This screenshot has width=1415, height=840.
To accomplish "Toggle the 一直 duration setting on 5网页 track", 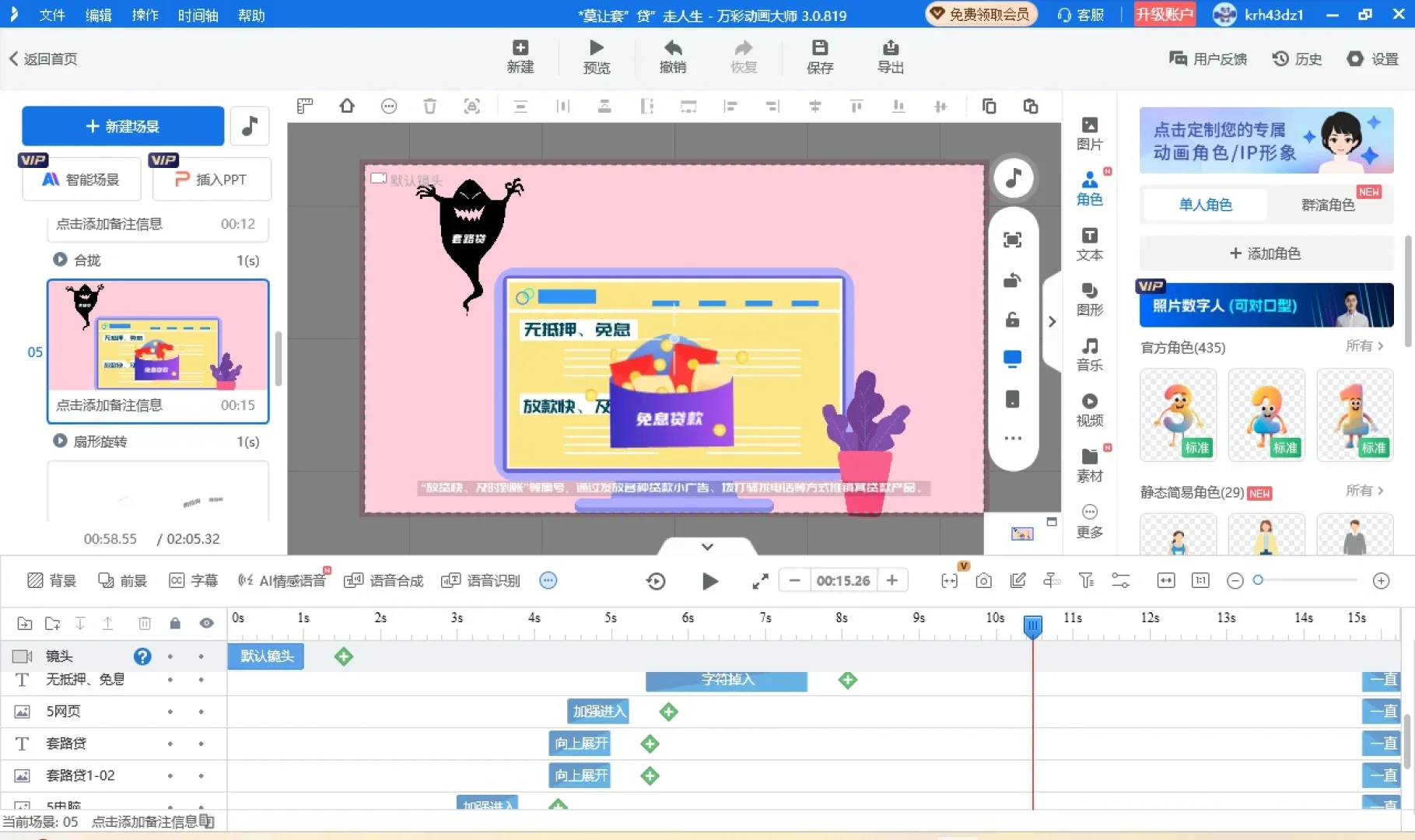I will point(1382,711).
